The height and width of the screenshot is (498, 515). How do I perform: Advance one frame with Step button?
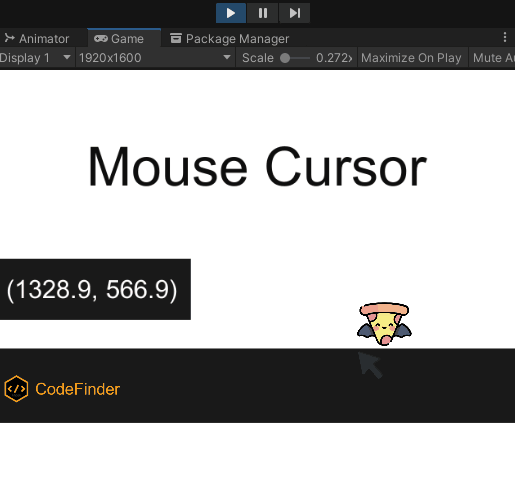(x=295, y=13)
